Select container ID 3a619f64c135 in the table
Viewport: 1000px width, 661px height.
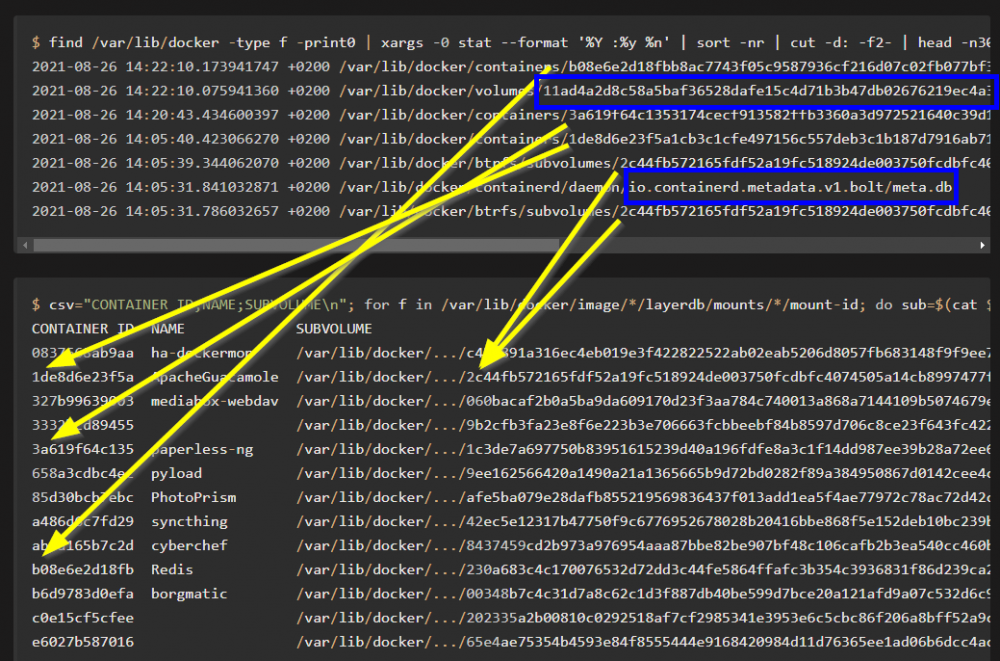click(83, 449)
